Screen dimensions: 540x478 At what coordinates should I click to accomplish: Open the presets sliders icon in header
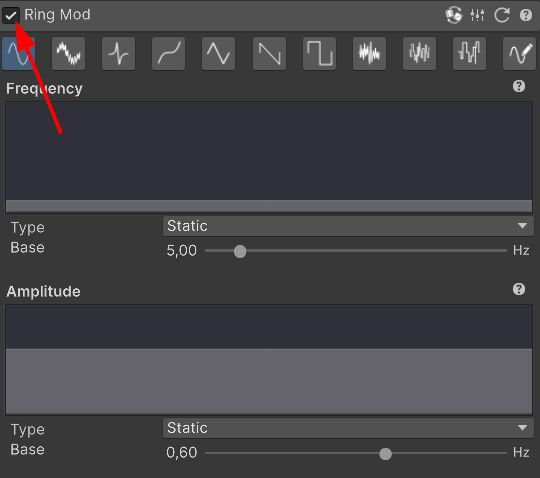tap(477, 15)
